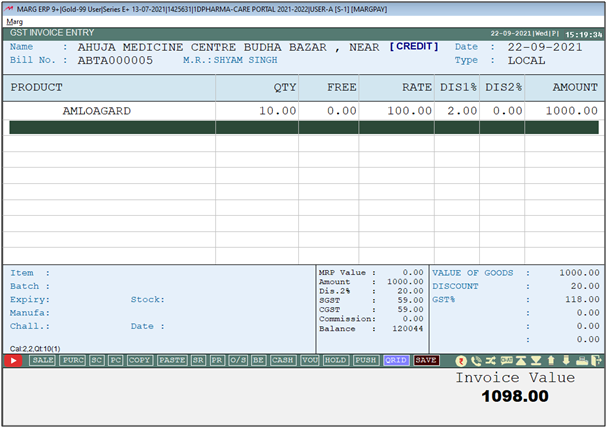The height and width of the screenshot is (428, 608).
Task: Click the red play icon in the bottom toolbar
Action: click(13, 361)
